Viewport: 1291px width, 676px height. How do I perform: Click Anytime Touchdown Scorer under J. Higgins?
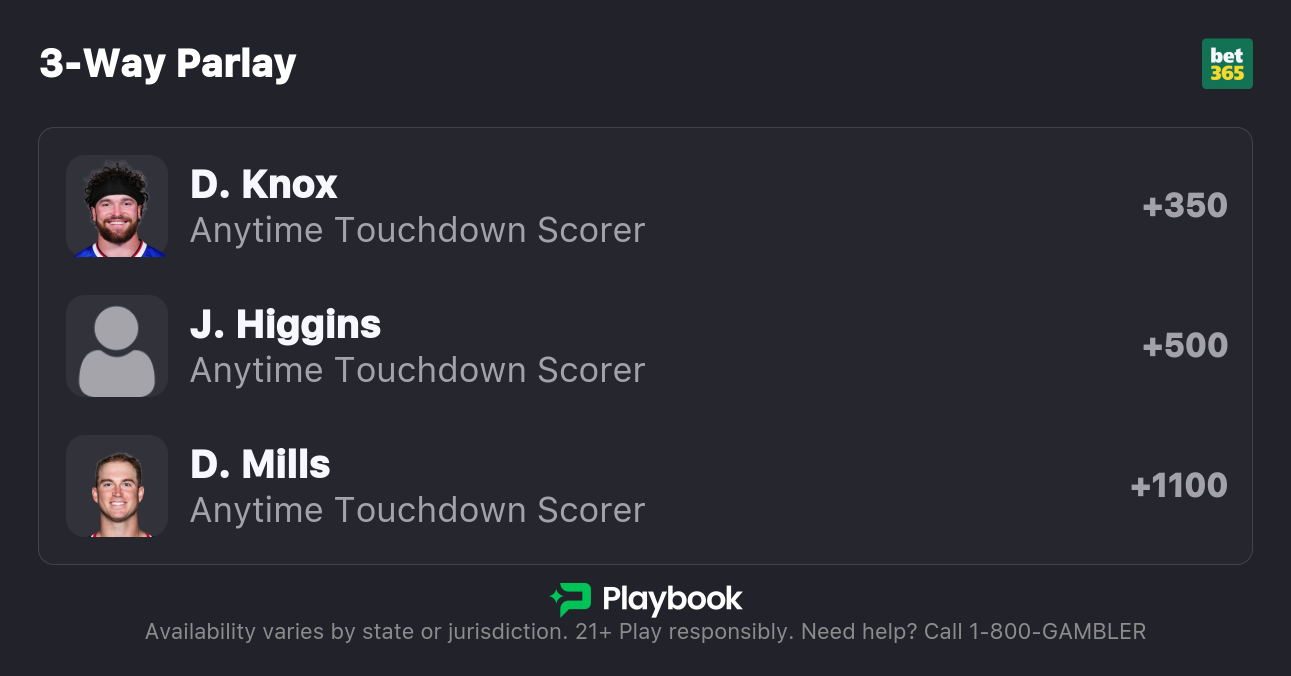[418, 370]
